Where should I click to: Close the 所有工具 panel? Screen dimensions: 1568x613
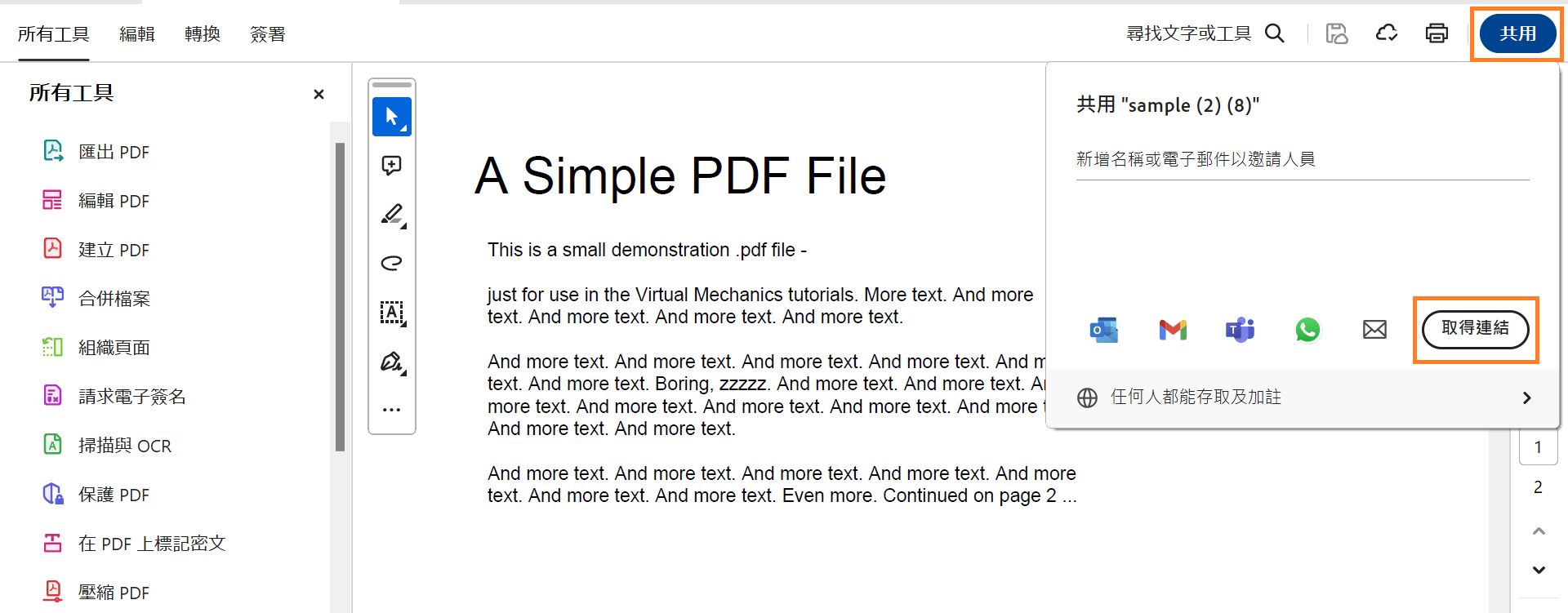click(x=318, y=95)
